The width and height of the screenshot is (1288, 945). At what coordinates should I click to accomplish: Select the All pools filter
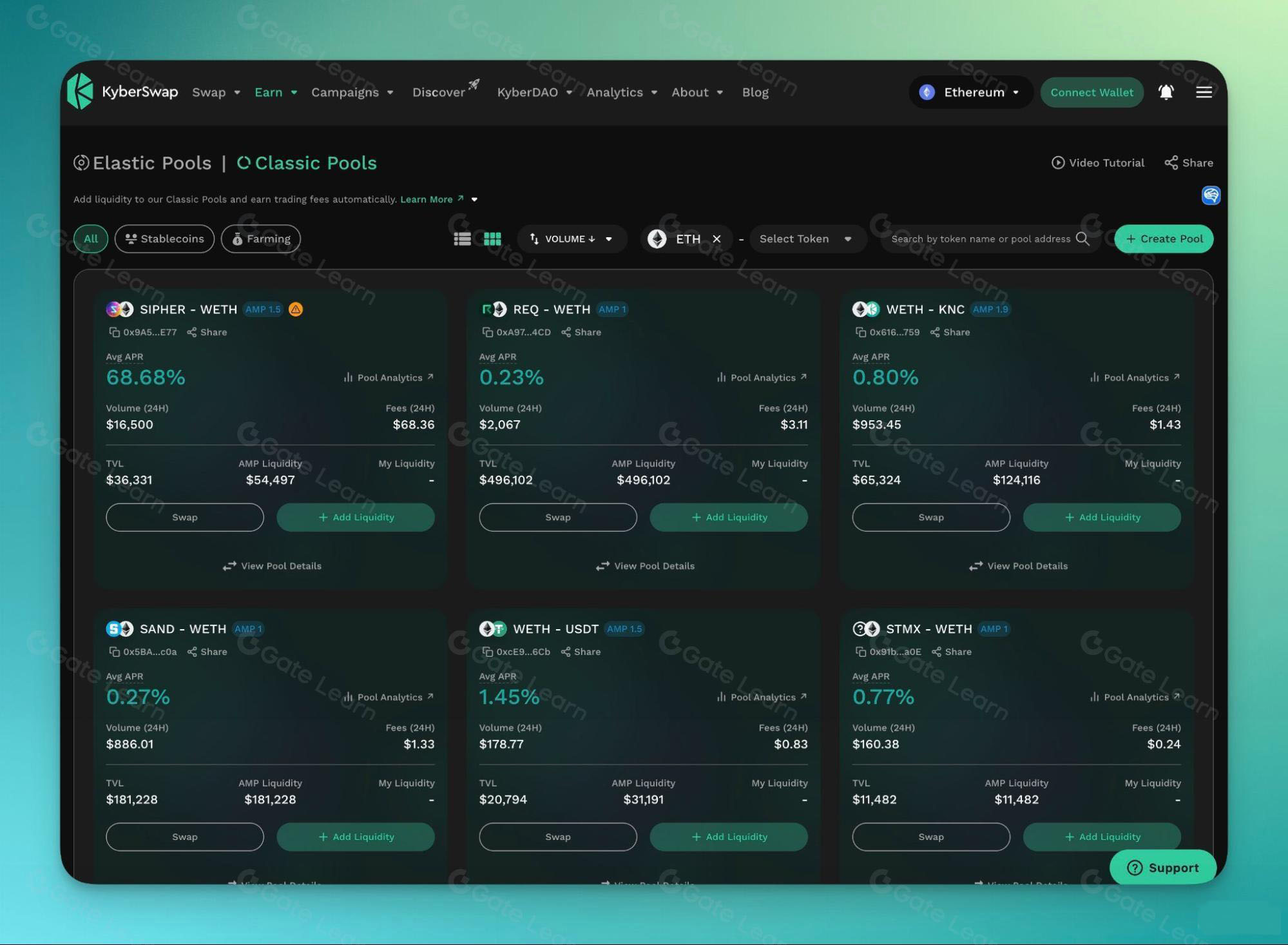click(91, 239)
